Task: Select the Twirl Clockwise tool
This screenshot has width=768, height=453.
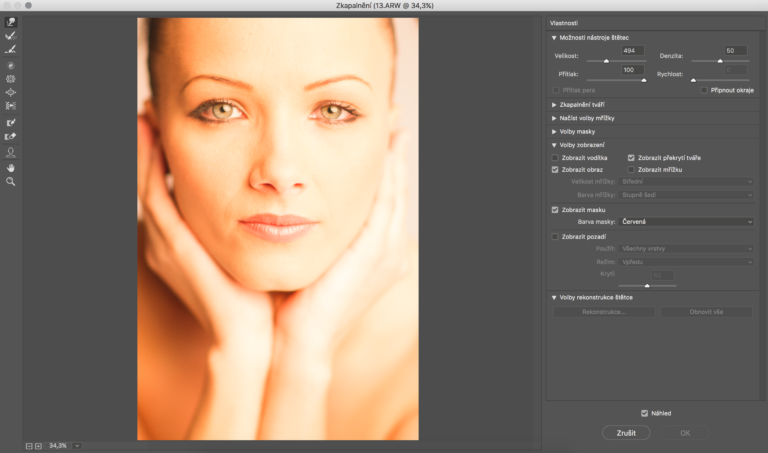Action: [11, 65]
